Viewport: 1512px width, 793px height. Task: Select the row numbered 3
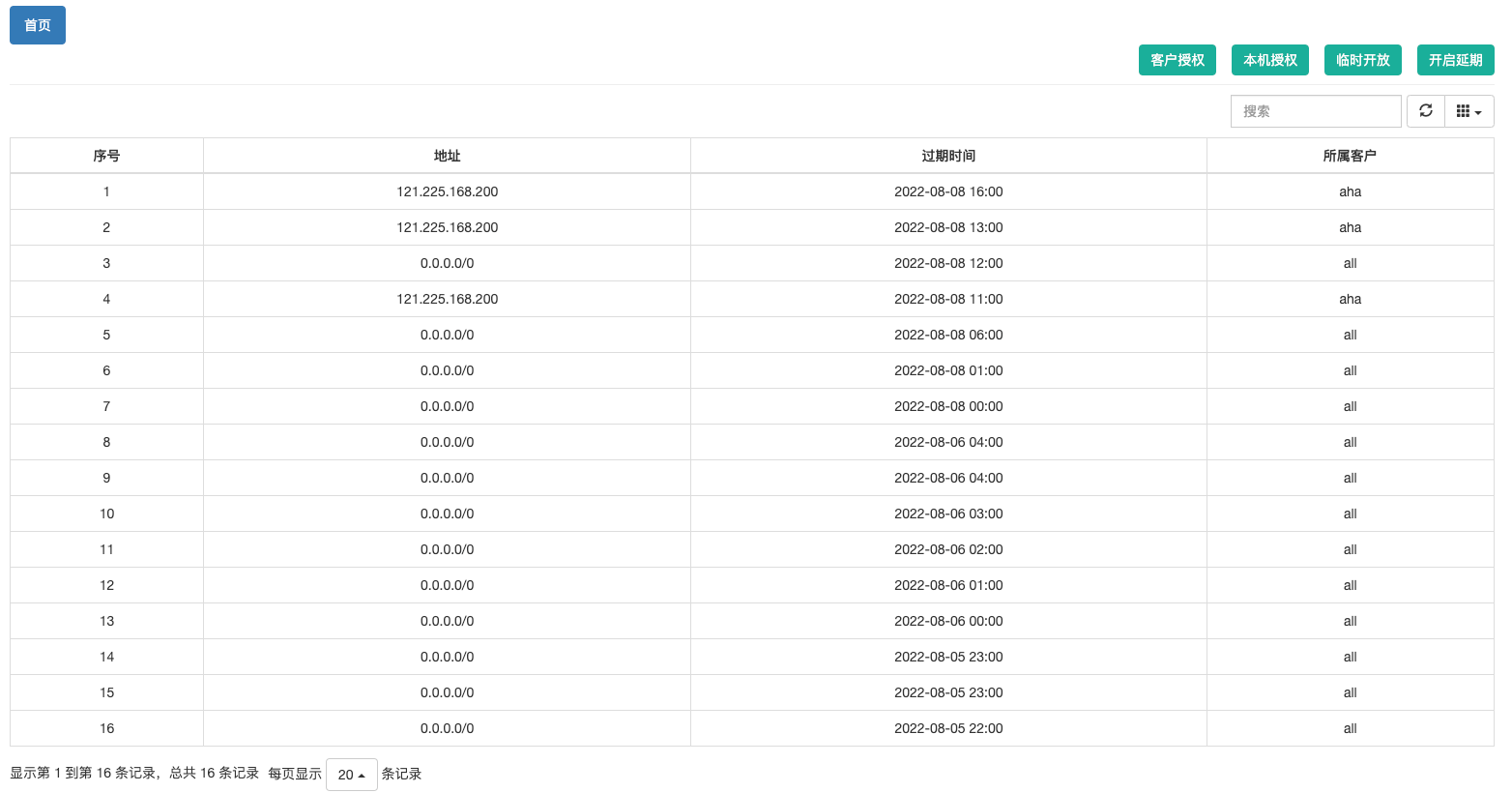tap(106, 263)
